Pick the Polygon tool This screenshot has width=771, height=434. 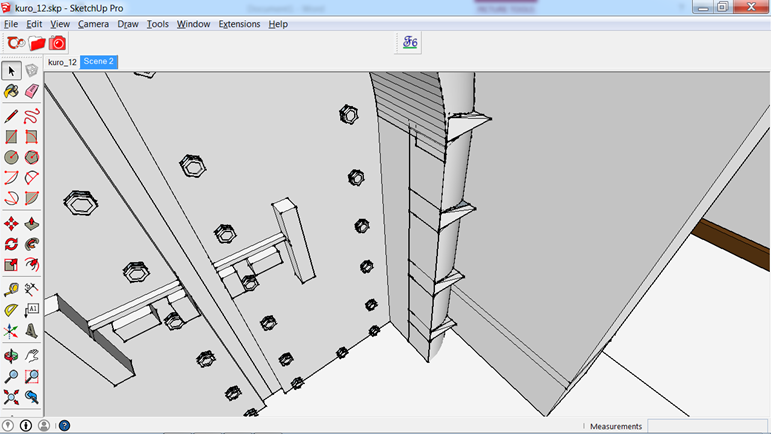point(31,157)
